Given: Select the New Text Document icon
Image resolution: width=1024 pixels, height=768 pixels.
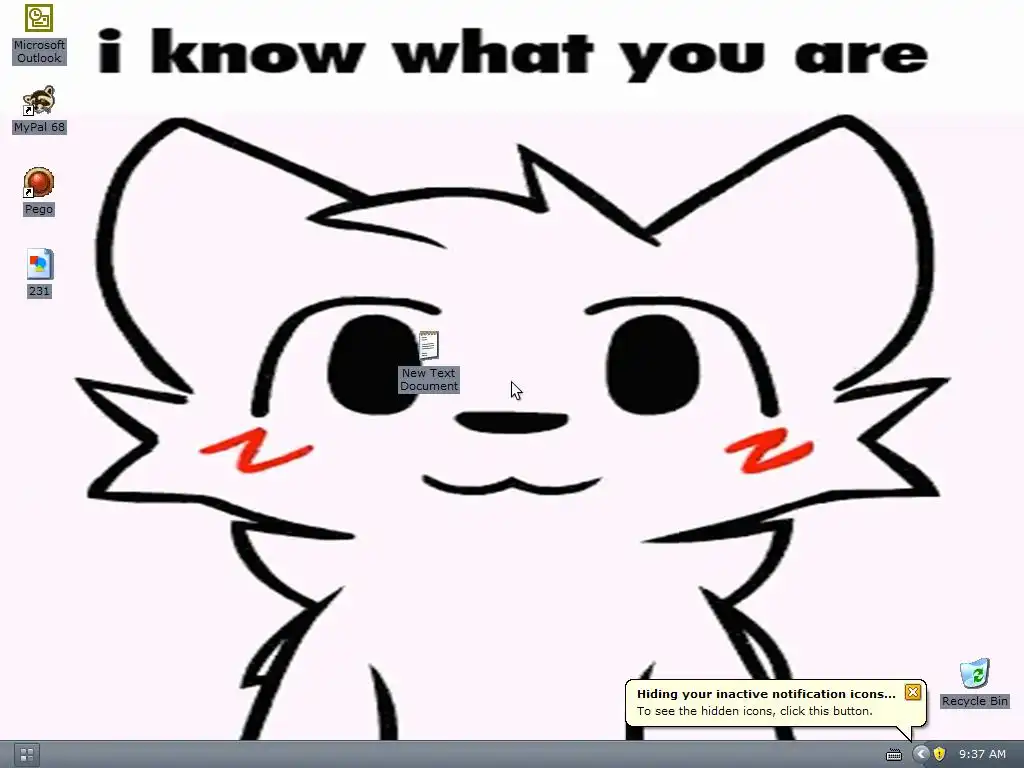Looking at the screenshot, I should [428, 362].
